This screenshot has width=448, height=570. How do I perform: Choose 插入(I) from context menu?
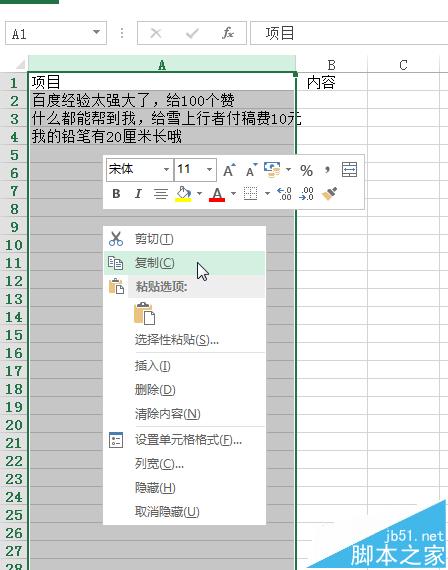(x=185, y=366)
